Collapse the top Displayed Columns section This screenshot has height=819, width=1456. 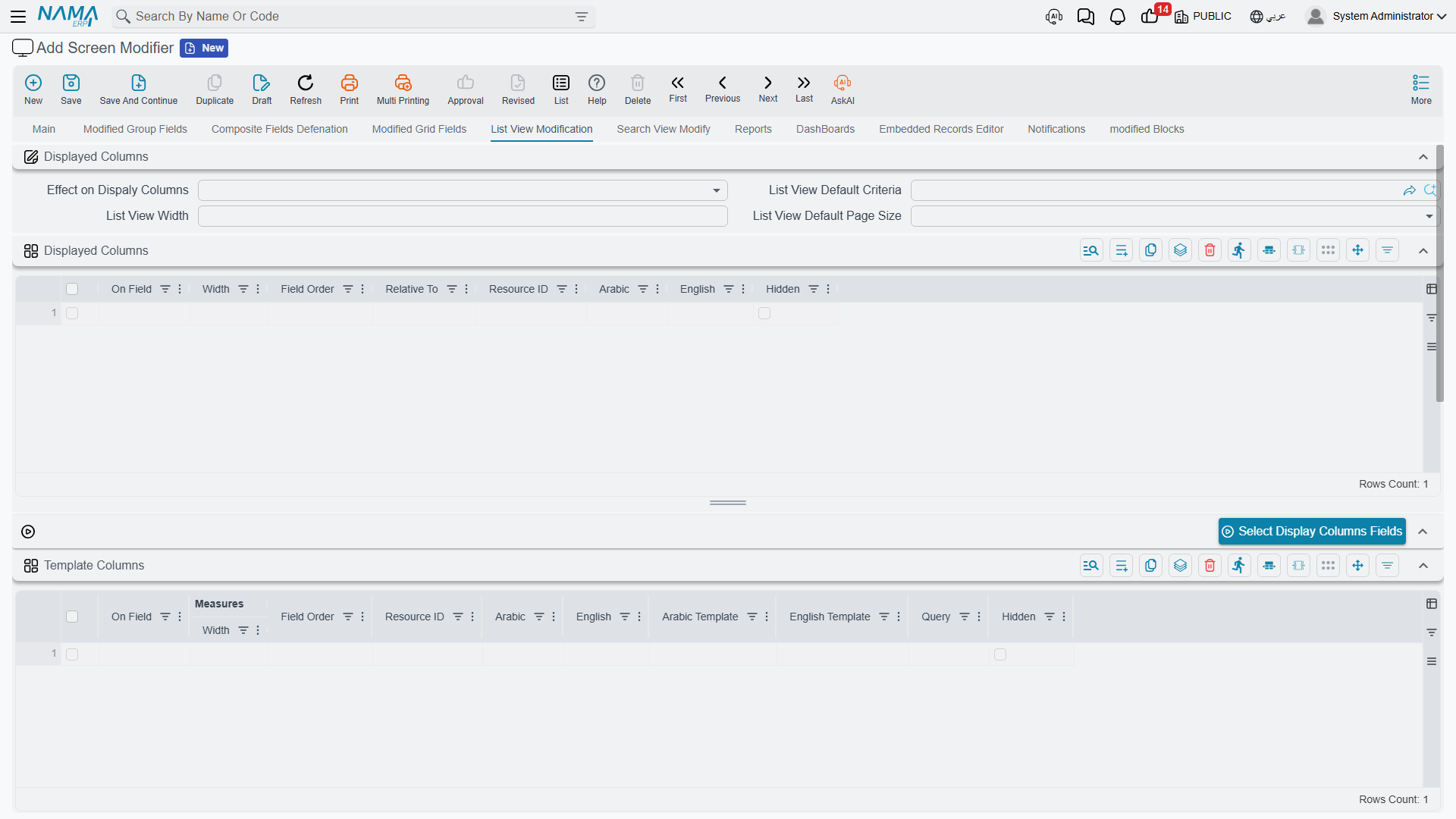[1423, 157]
